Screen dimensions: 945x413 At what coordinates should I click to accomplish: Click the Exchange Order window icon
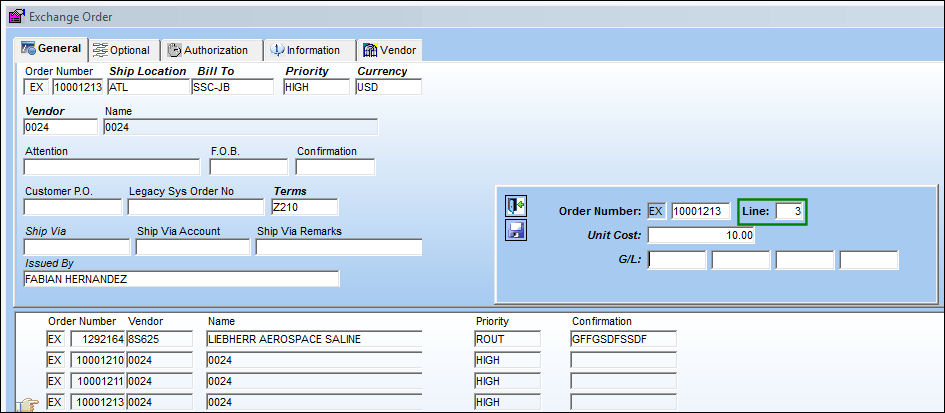(16, 16)
